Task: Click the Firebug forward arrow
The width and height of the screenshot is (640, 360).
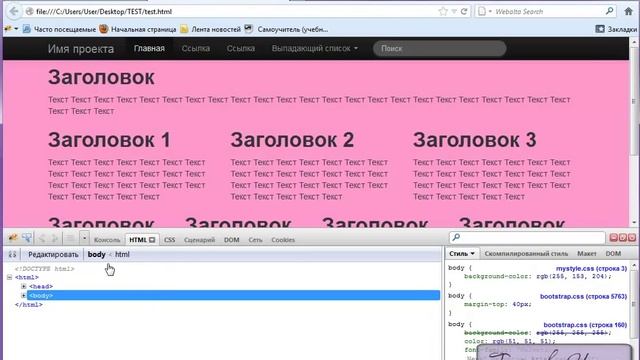Action: 55,238
